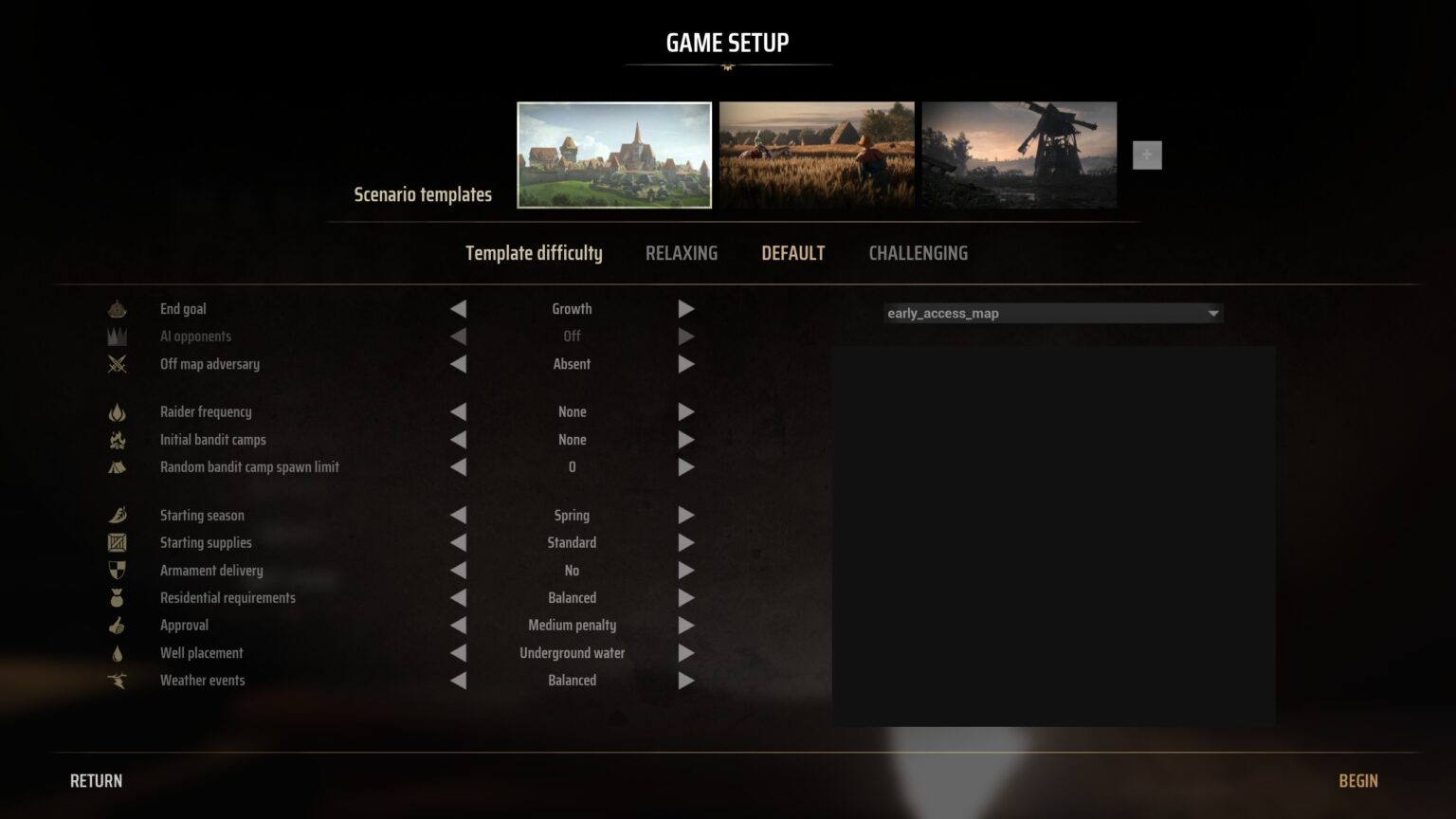This screenshot has width=1456, height=819.
Task: Click the Off map adversary crossed-swords icon
Action: tap(117, 364)
